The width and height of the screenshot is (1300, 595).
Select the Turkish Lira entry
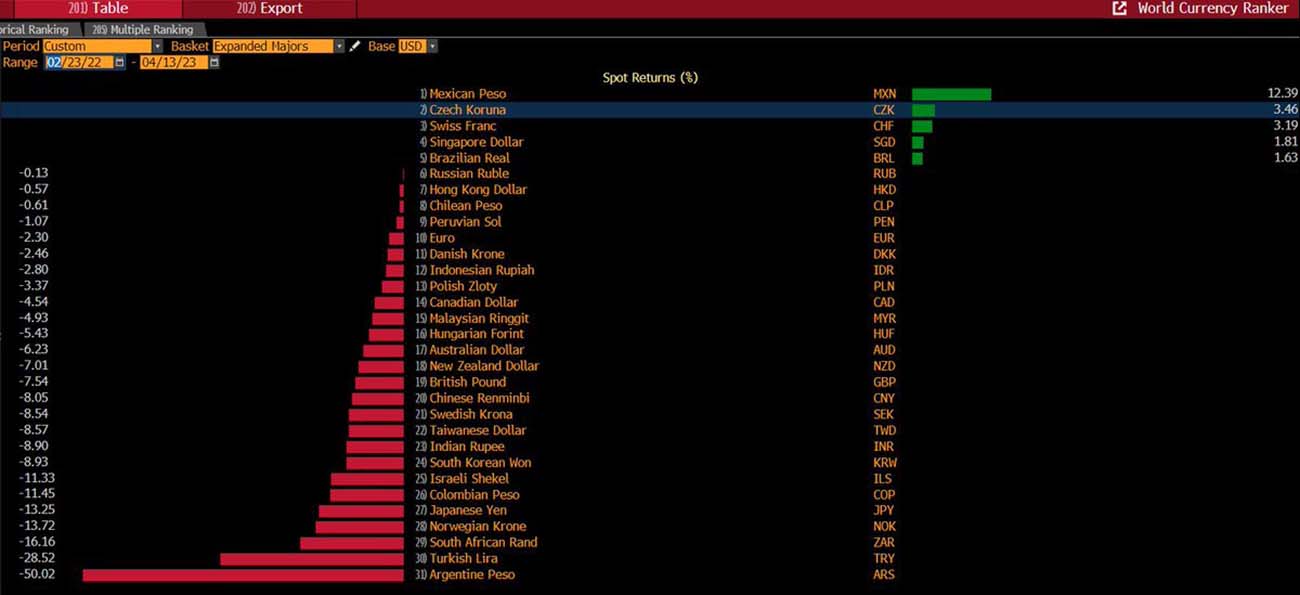point(464,559)
